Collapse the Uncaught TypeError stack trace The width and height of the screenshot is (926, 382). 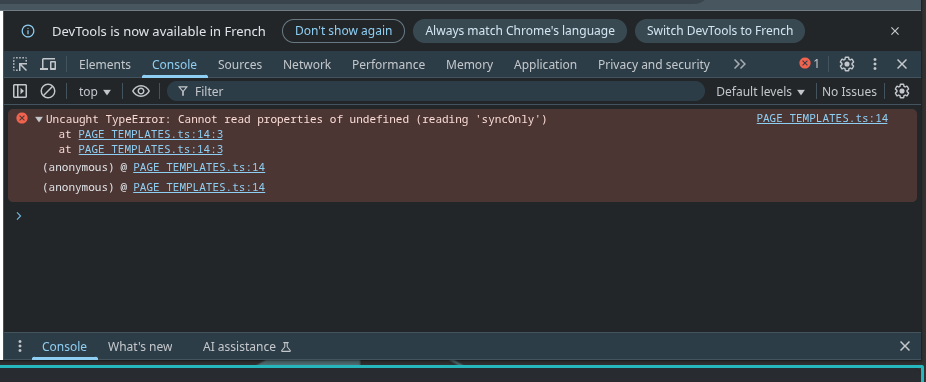point(39,119)
